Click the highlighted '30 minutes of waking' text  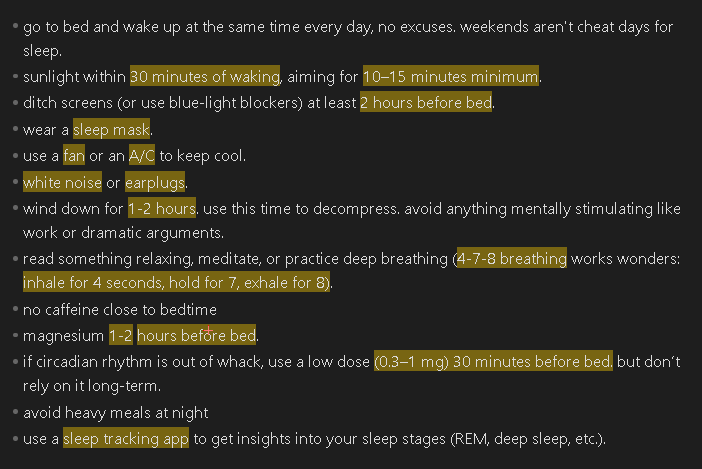[x=205, y=77]
